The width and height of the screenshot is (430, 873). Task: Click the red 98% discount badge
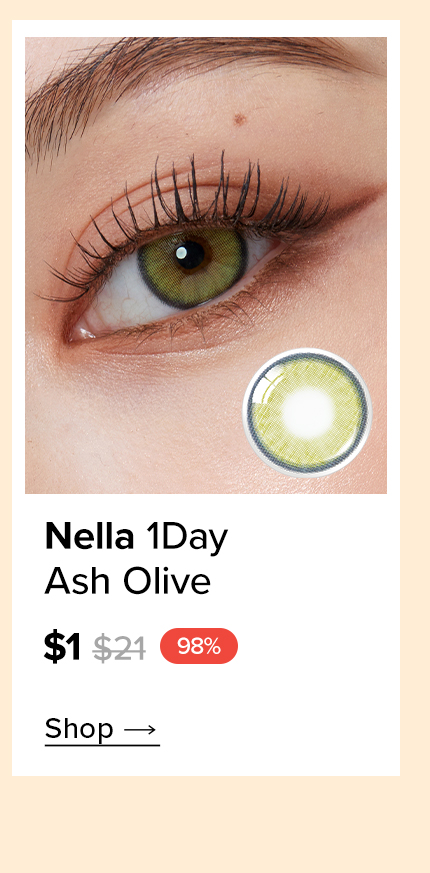tap(199, 646)
